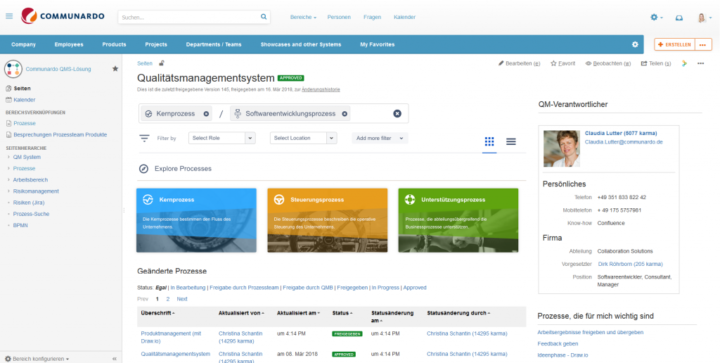
Task: Open the Company navigation tab
Action: 23,45
